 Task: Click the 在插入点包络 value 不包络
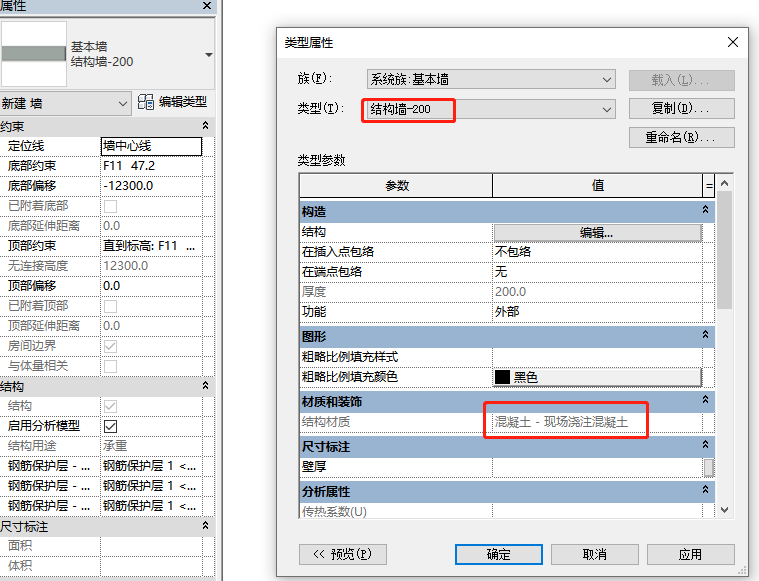click(597, 252)
